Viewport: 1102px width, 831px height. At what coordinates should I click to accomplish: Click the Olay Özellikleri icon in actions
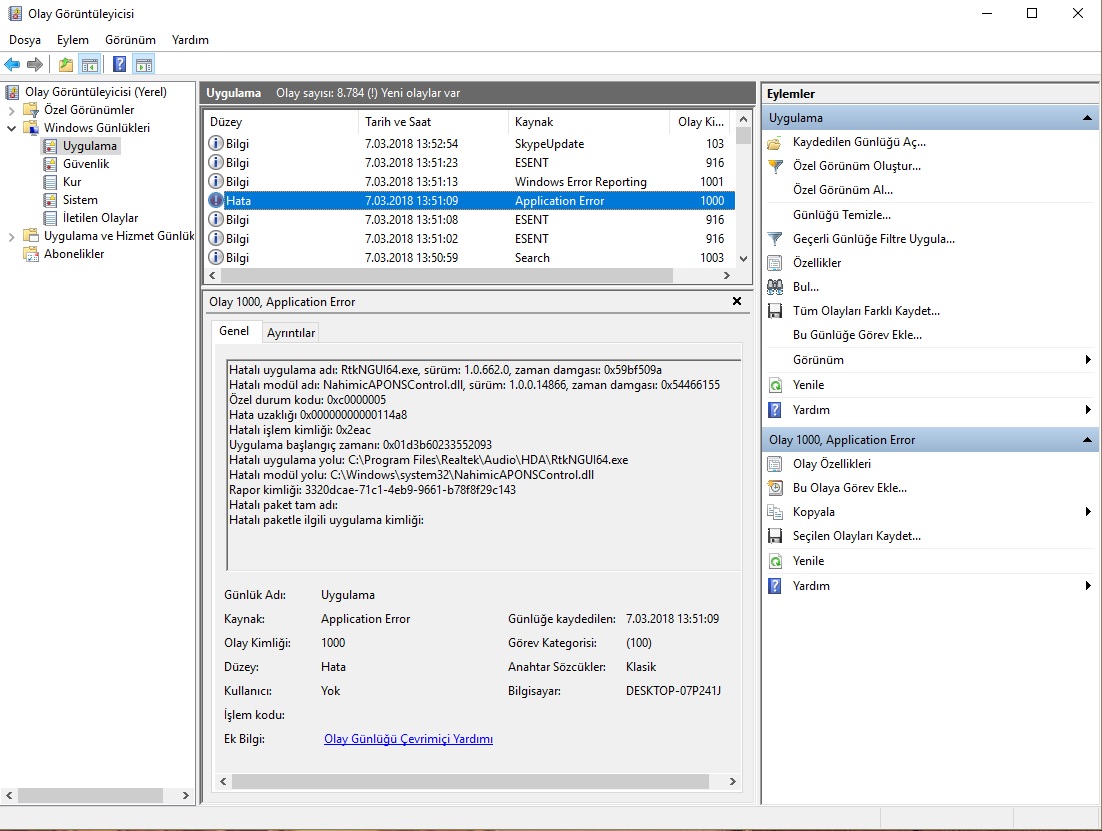tap(775, 464)
